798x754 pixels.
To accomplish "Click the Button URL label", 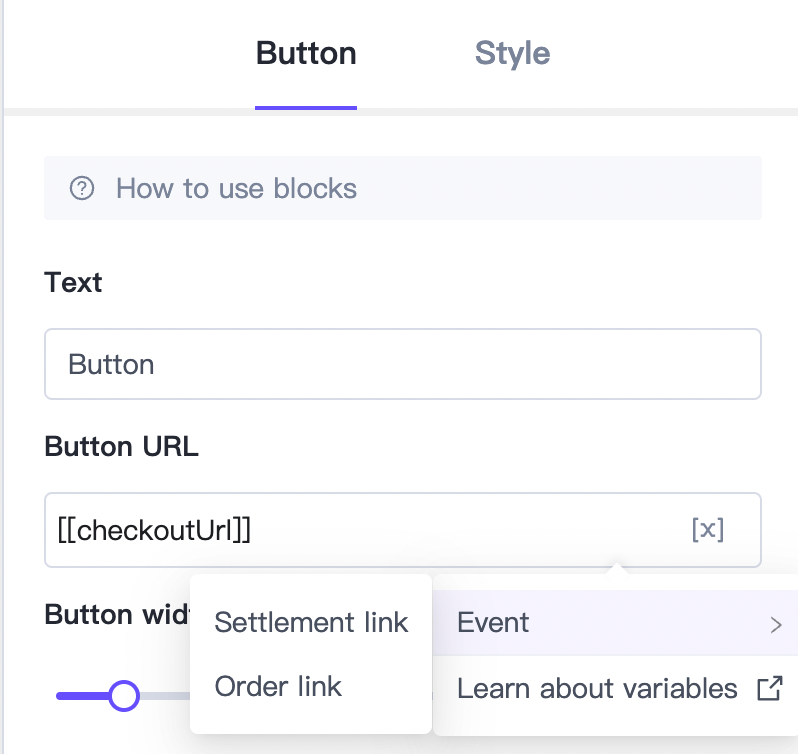I will pos(121,447).
